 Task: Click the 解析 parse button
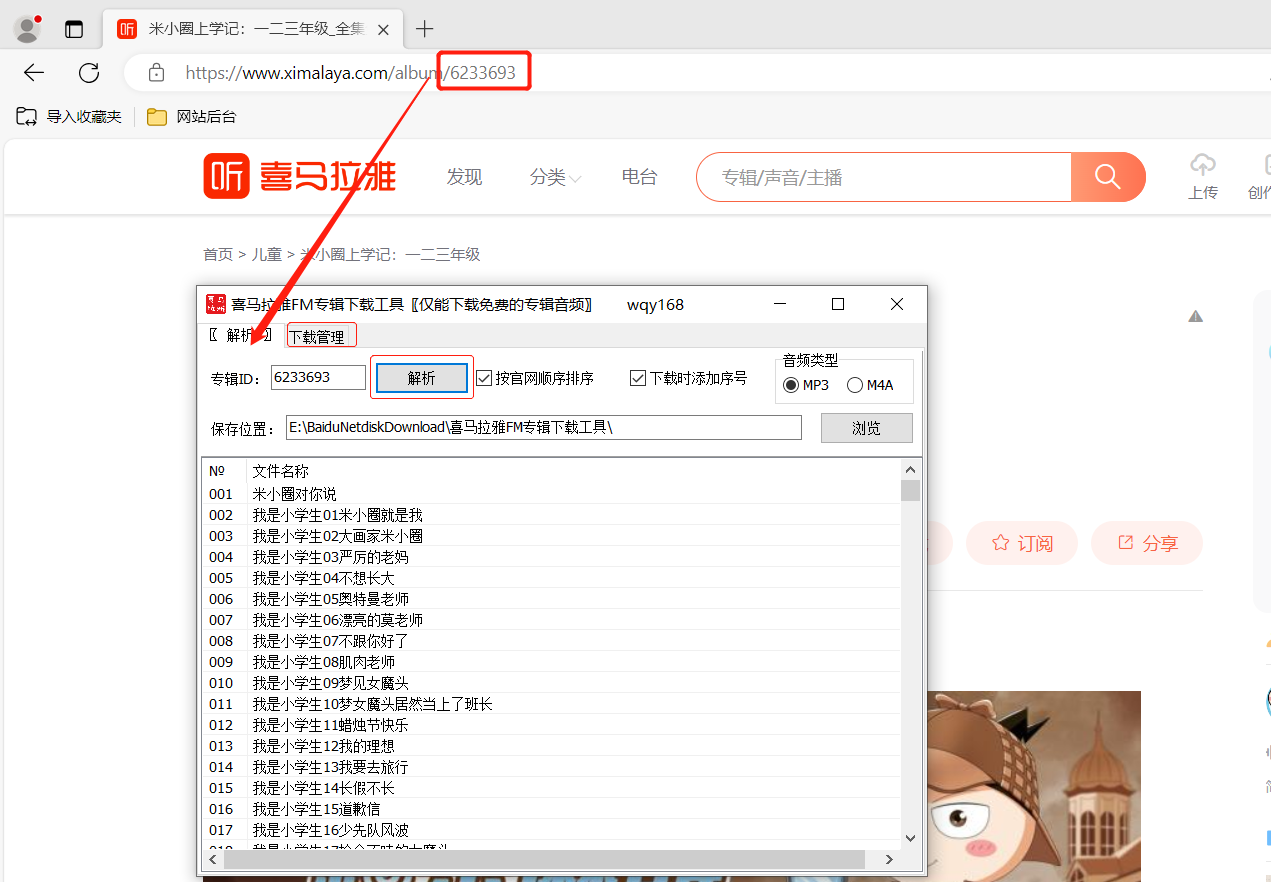[x=421, y=378]
